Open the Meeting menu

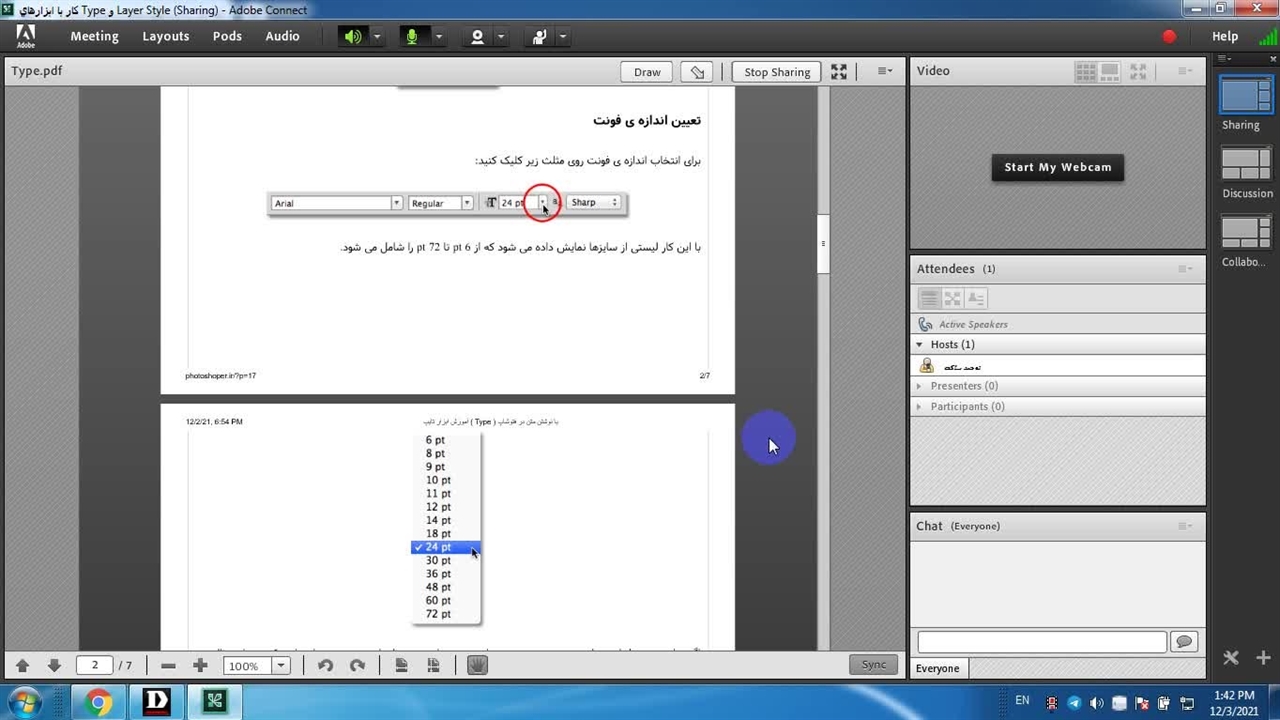(94, 36)
